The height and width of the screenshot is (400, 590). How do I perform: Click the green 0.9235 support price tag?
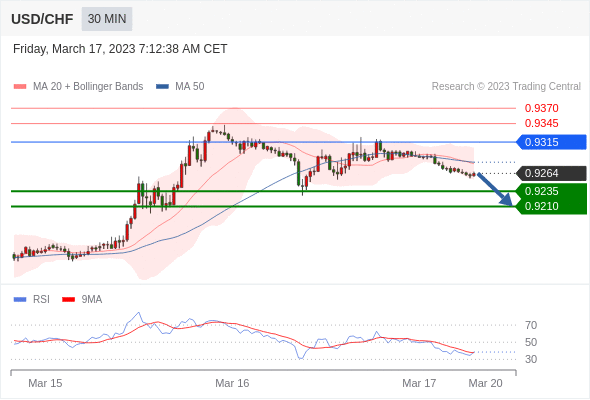[551, 191]
